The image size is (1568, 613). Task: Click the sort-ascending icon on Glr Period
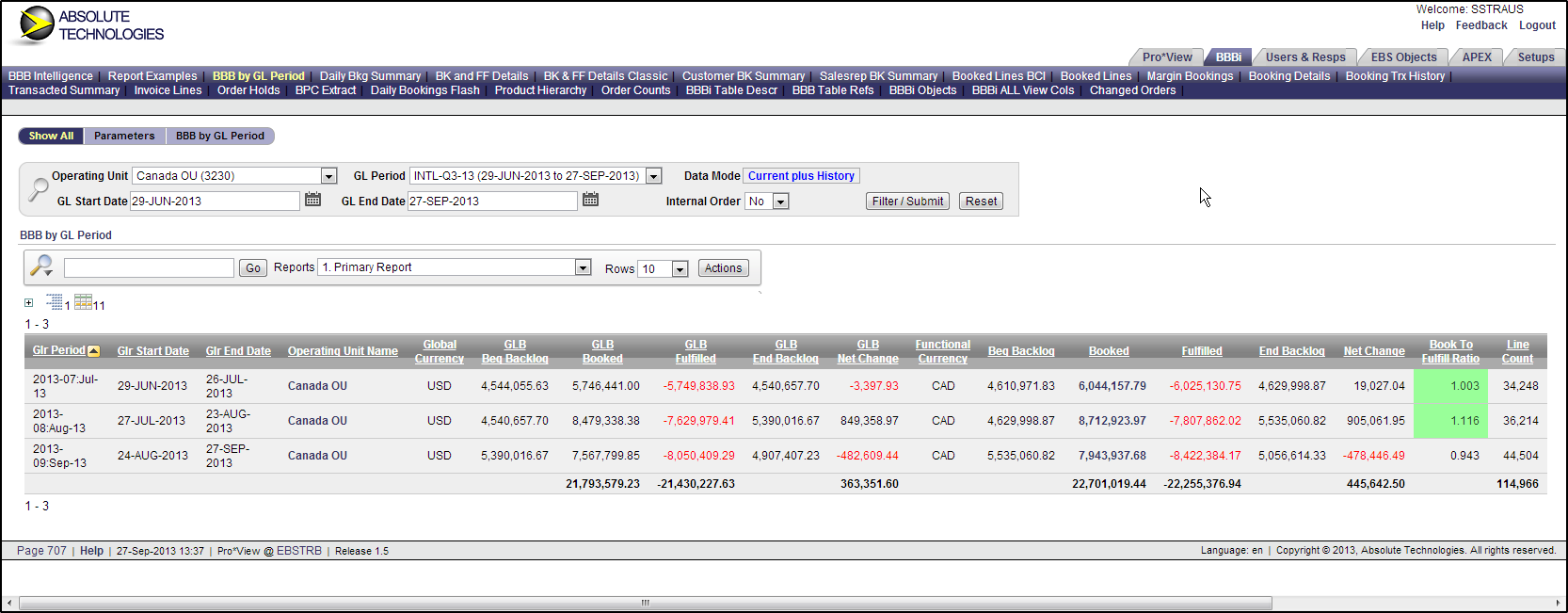pyautogui.click(x=93, y=351)
